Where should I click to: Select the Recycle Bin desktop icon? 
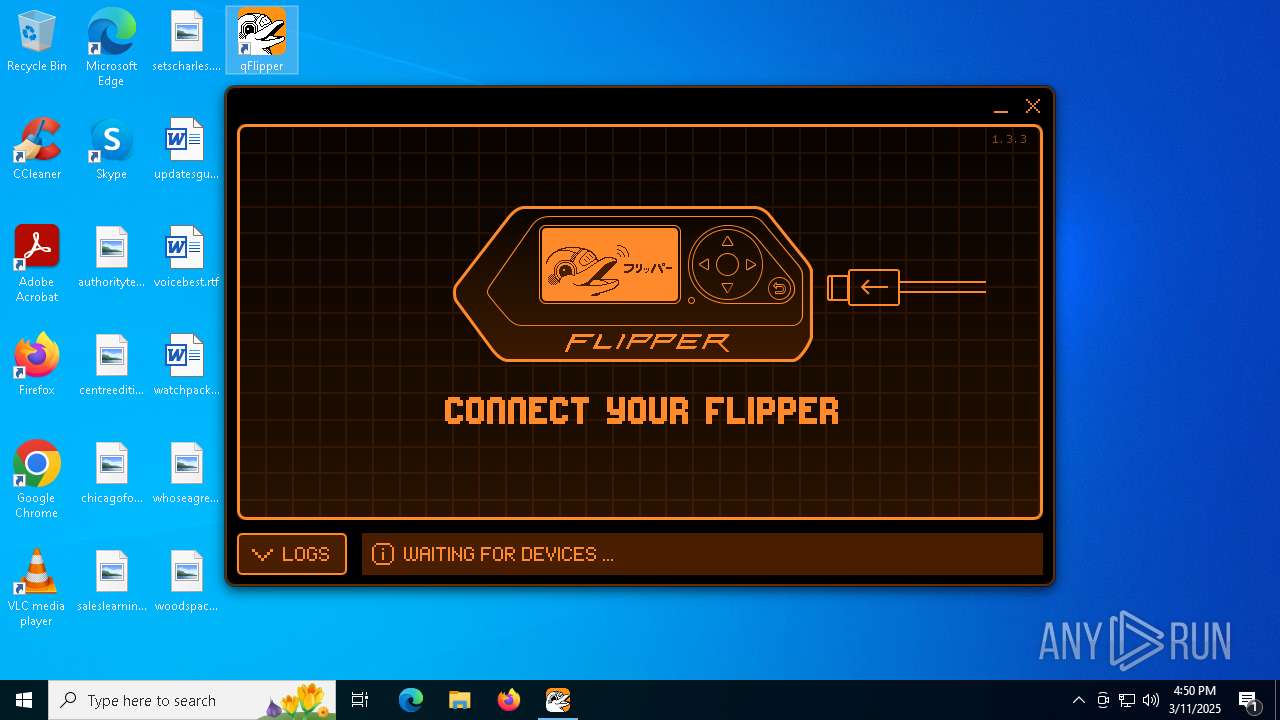pyautogui.click(x=37, y=41)
